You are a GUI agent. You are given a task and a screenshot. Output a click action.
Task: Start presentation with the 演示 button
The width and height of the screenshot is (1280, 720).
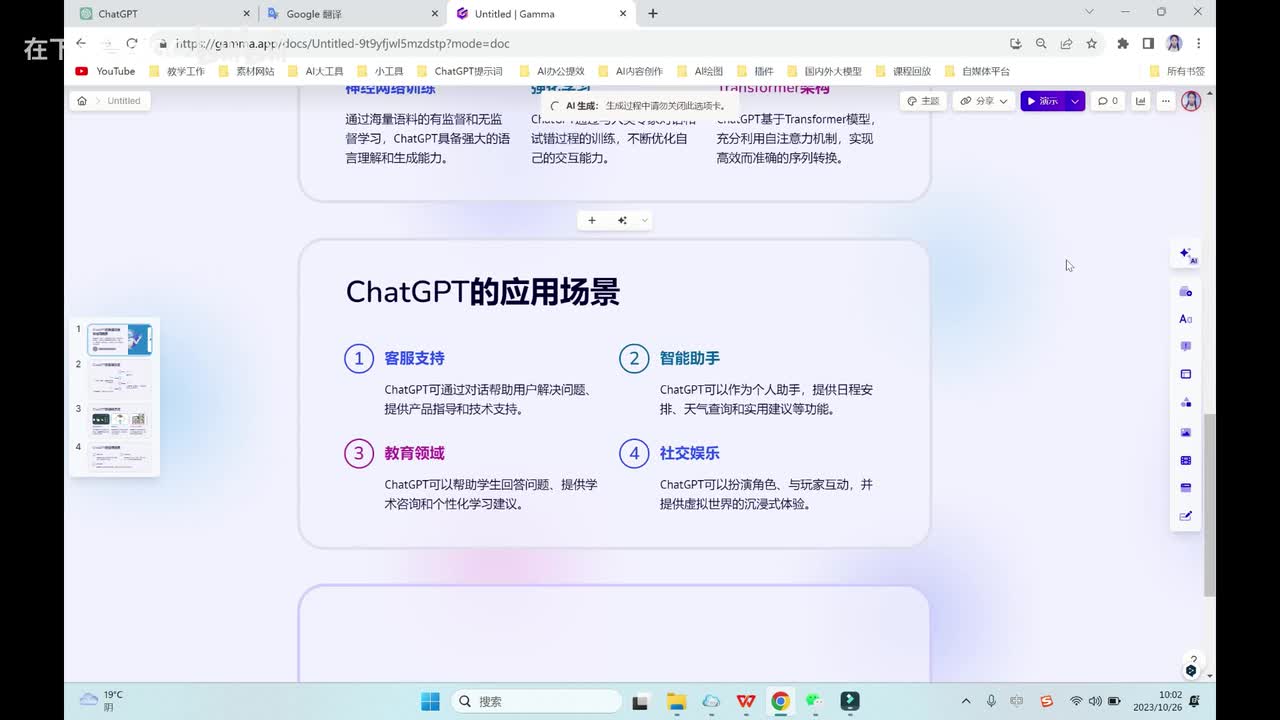1042,101
